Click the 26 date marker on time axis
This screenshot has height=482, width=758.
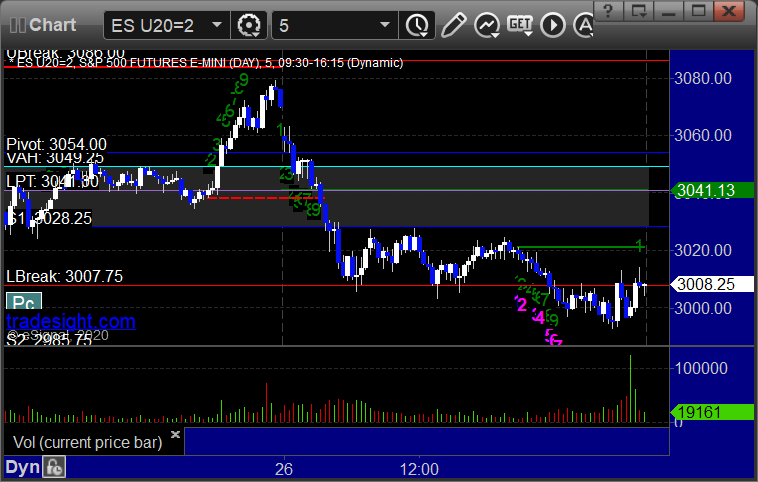pos(284,469)
